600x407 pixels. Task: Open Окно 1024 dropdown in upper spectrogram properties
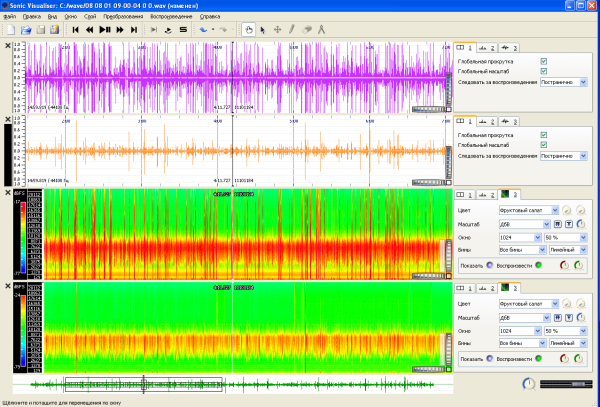pos(520,238)
